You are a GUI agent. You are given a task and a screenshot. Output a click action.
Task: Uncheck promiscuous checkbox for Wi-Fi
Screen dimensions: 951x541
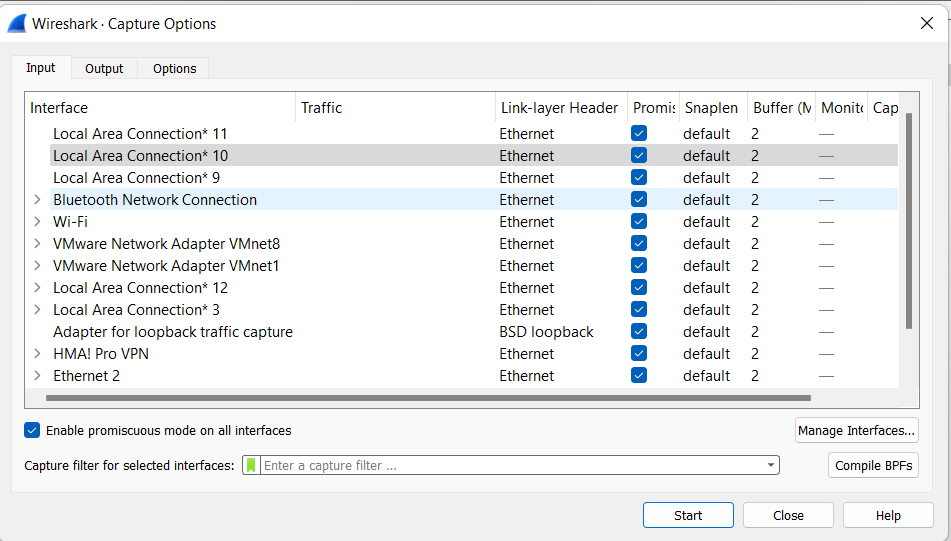(639, 222)
